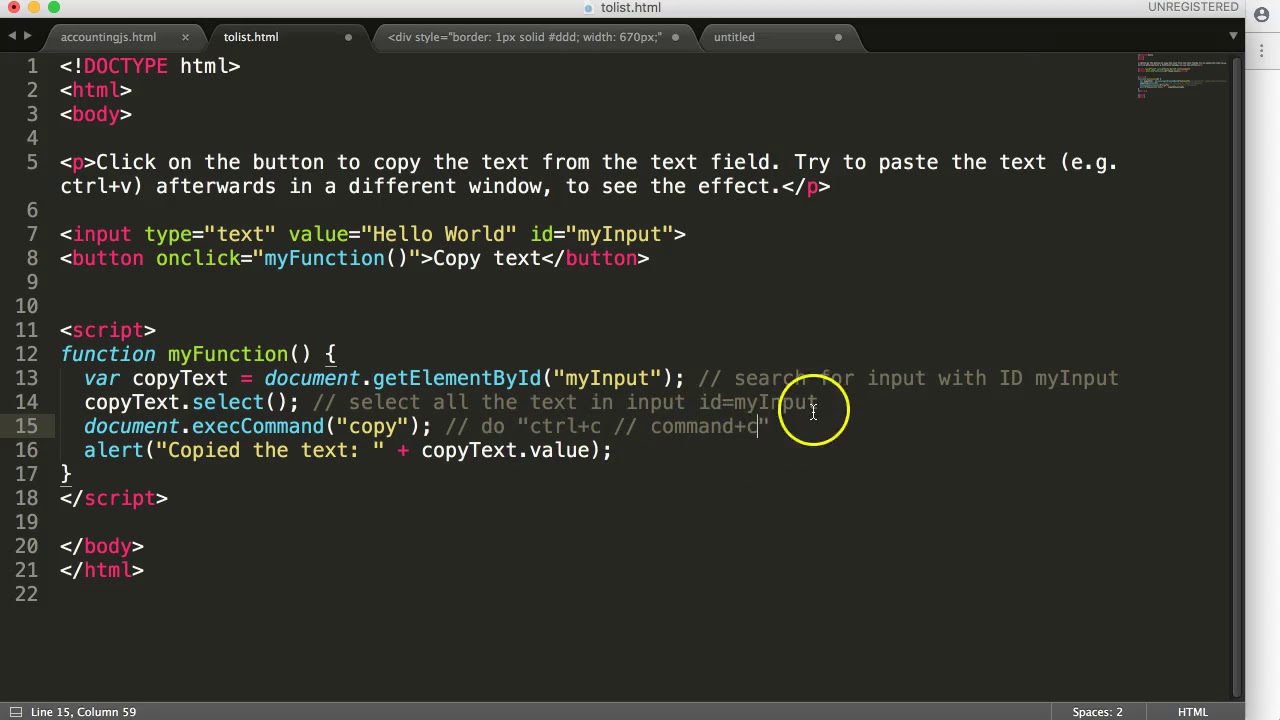Viewport: 1280px width, 720px height.
Task: Click the alert call on line 16
Action: [114, 450]
